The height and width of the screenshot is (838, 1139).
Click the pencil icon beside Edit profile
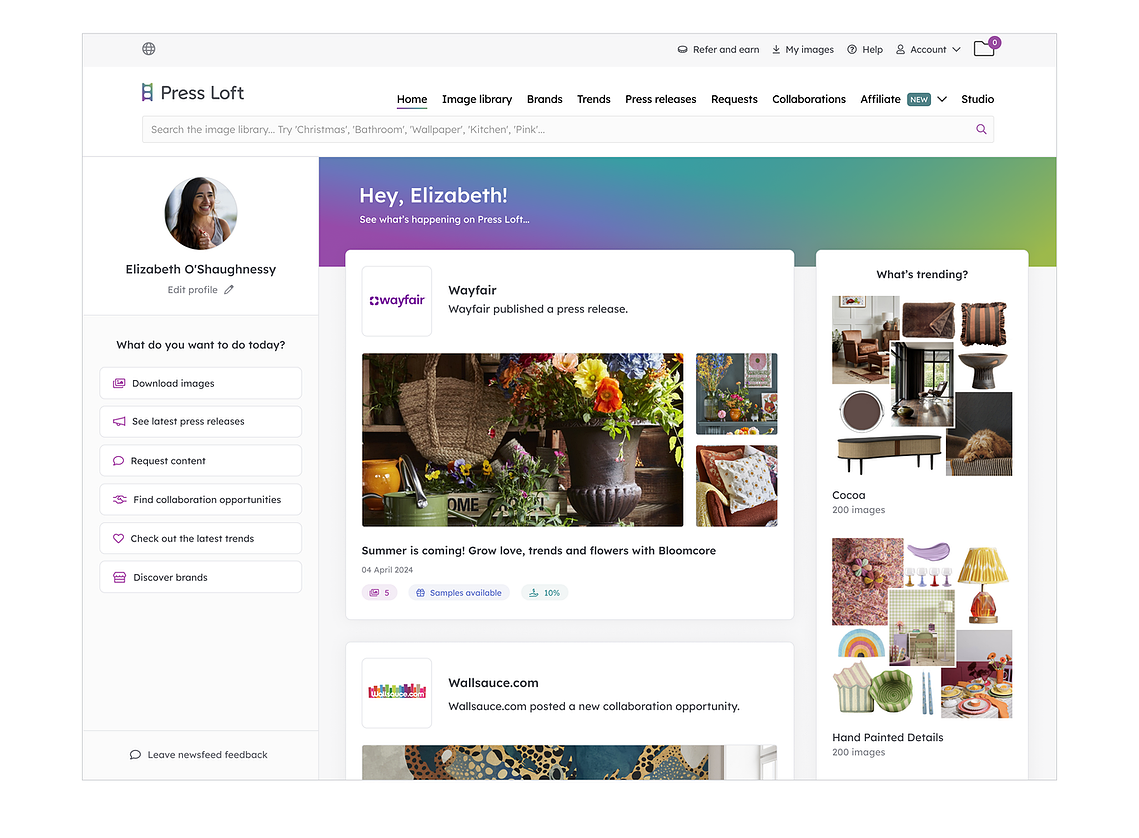[229, 290]
